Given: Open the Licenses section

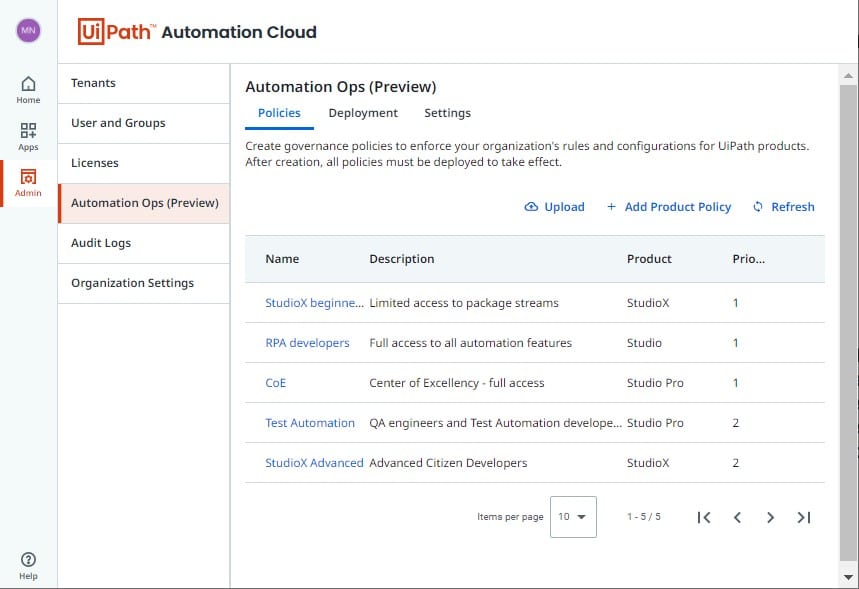Looking at the screenshot, I should (144, 163).
